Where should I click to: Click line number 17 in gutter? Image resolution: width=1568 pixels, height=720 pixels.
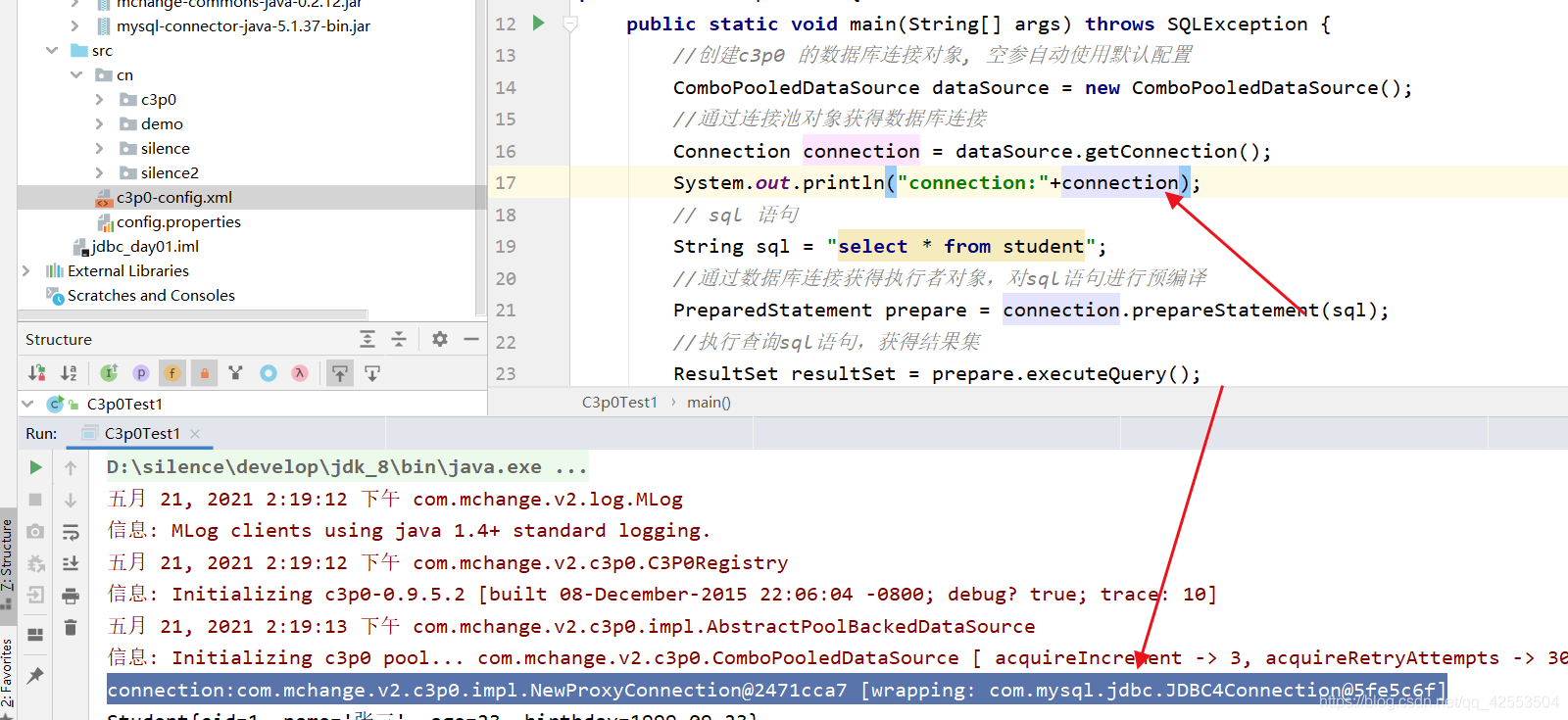(x=506, y=183)
